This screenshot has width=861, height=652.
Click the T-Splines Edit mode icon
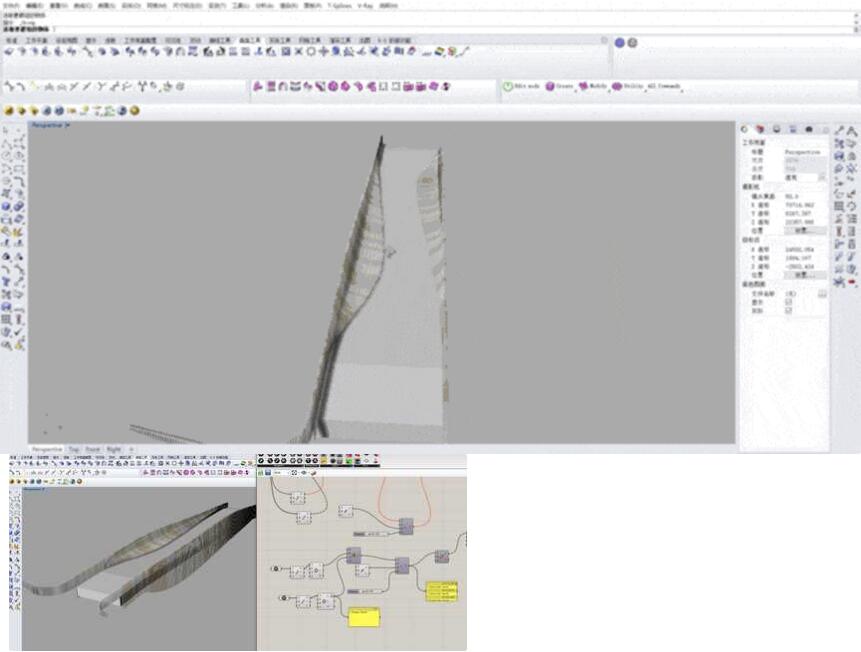[x=508, y=87]
